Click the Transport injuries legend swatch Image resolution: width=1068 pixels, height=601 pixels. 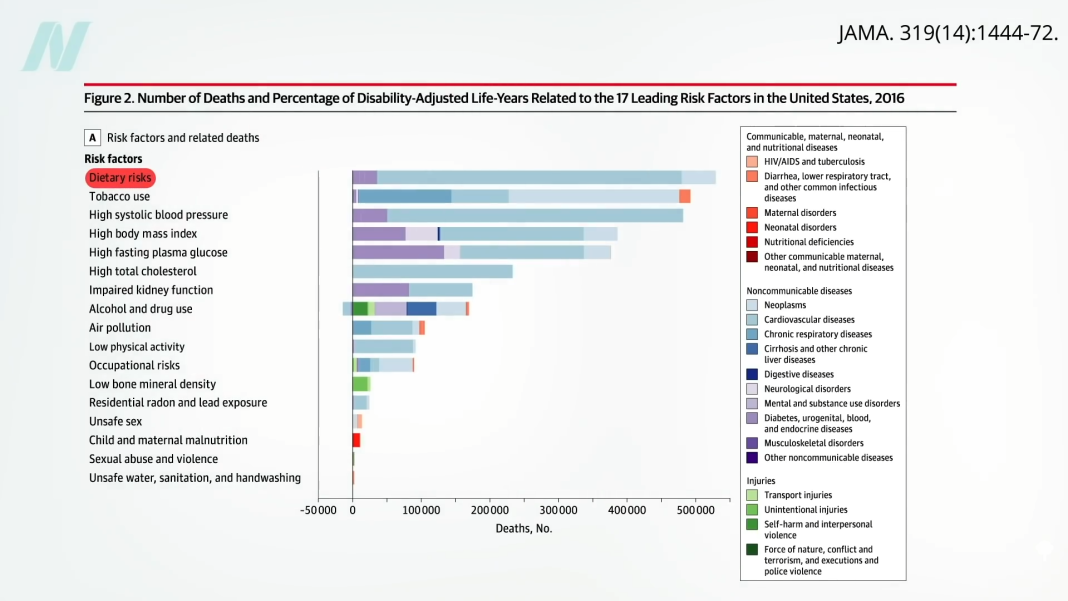(x=752, y=495)
